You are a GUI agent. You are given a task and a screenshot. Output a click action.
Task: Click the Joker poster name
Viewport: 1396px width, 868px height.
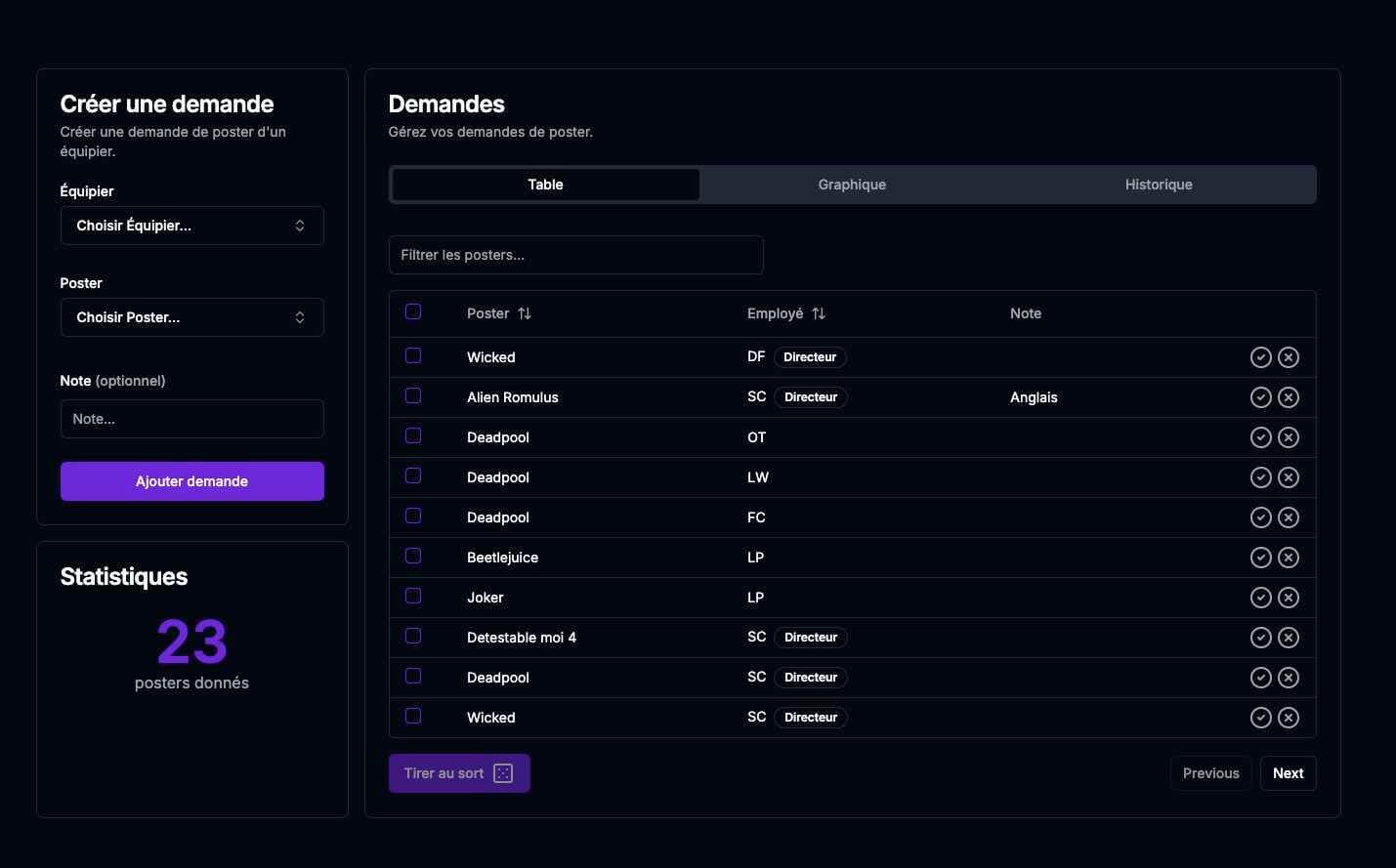click(486, 598)
